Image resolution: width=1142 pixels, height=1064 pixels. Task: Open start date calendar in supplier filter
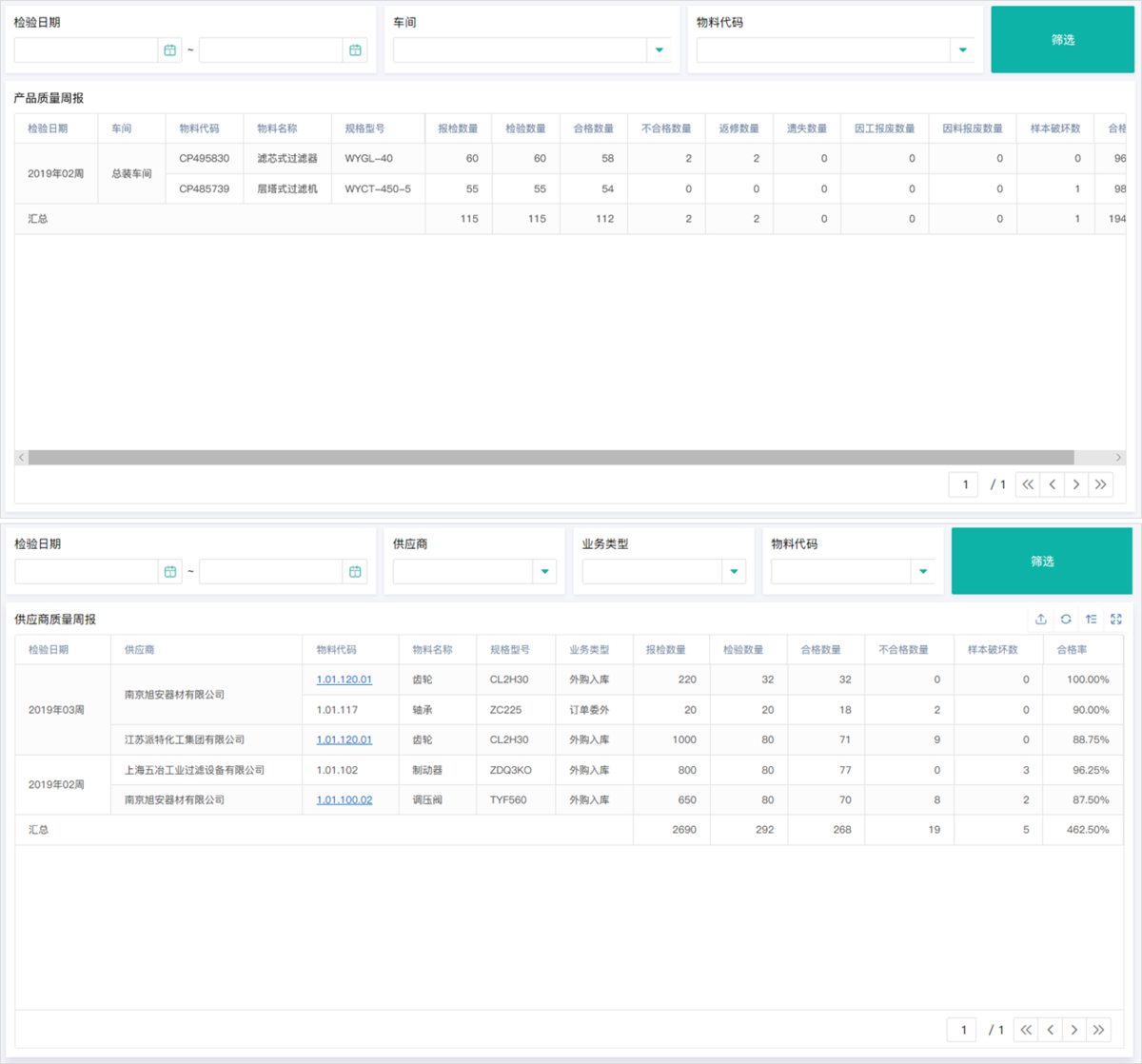pos(169,572)
